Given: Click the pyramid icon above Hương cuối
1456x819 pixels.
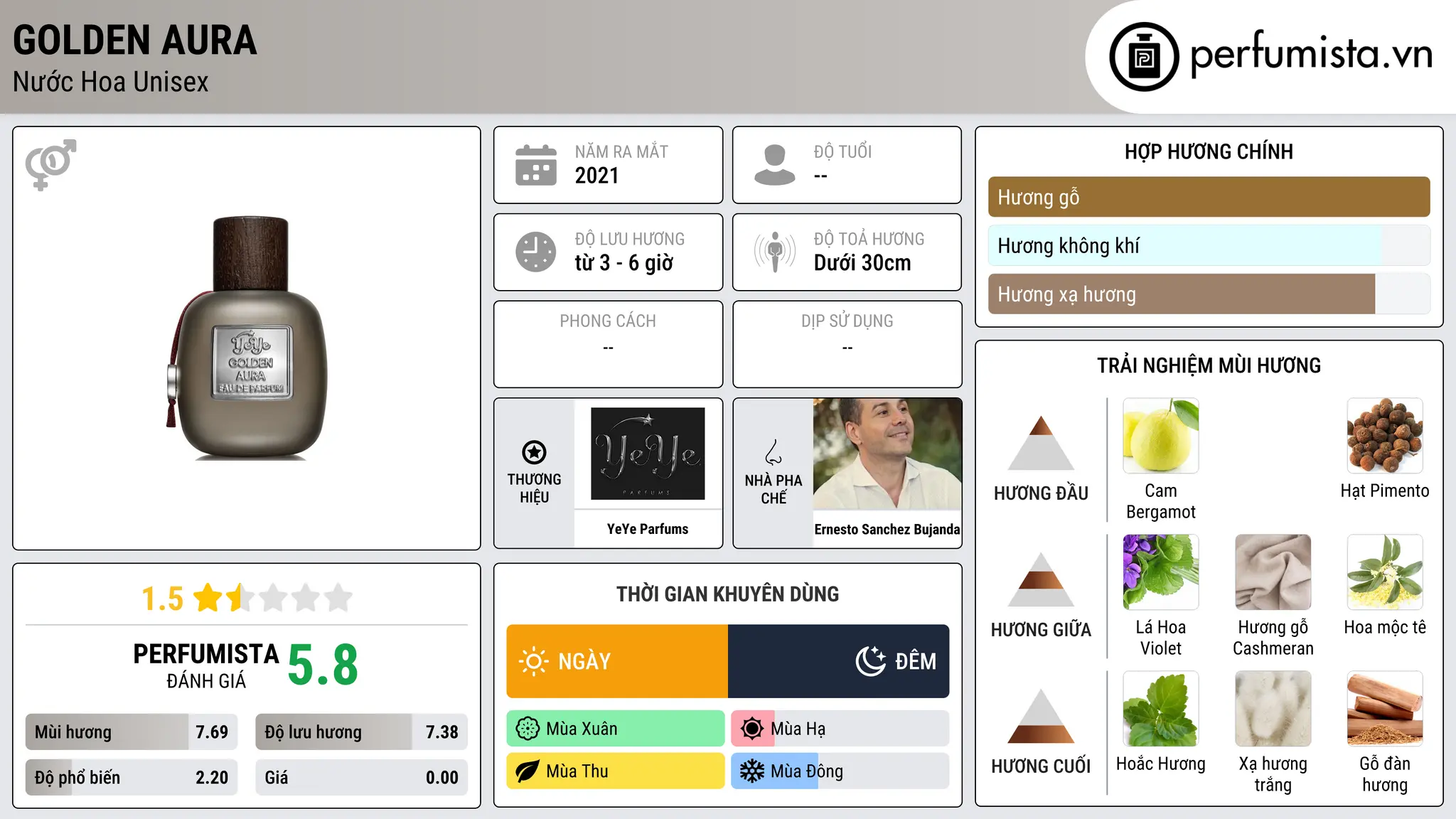Looking at the screenshot, I should 1041,716.
